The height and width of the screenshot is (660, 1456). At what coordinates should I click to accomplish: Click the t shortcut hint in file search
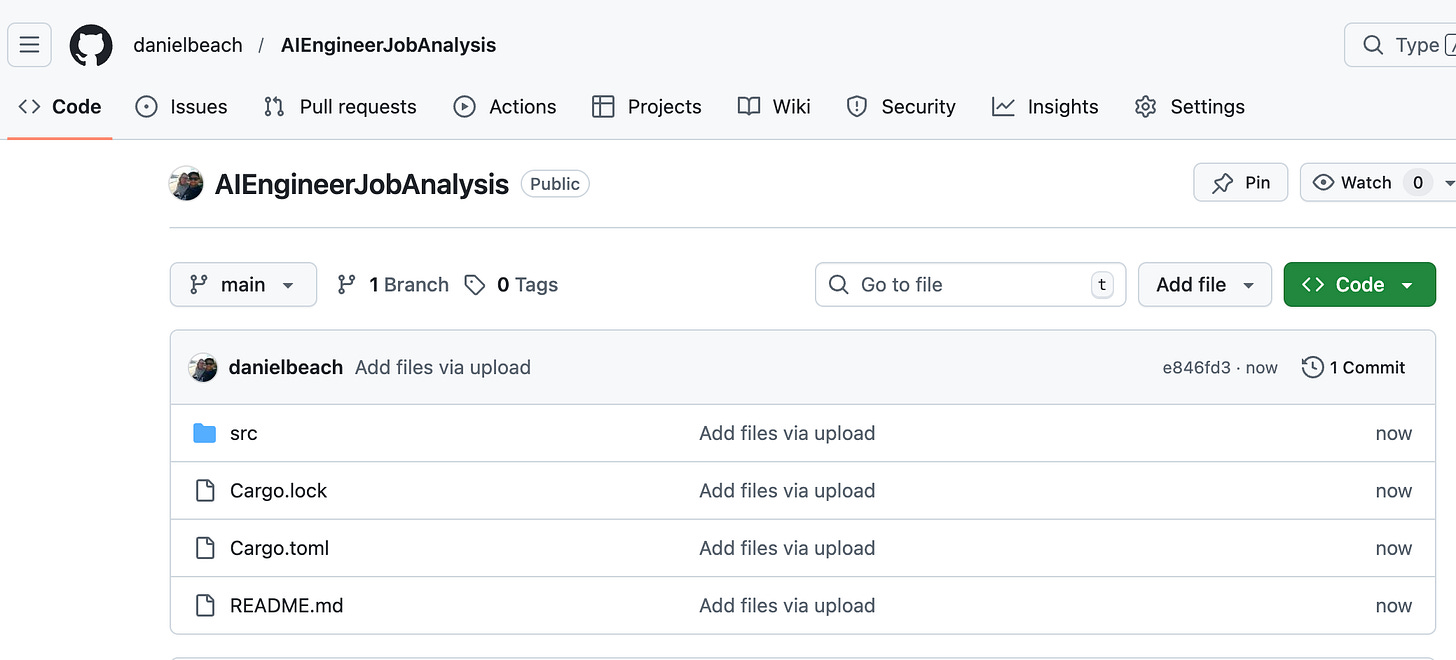tap(1101, 285)
